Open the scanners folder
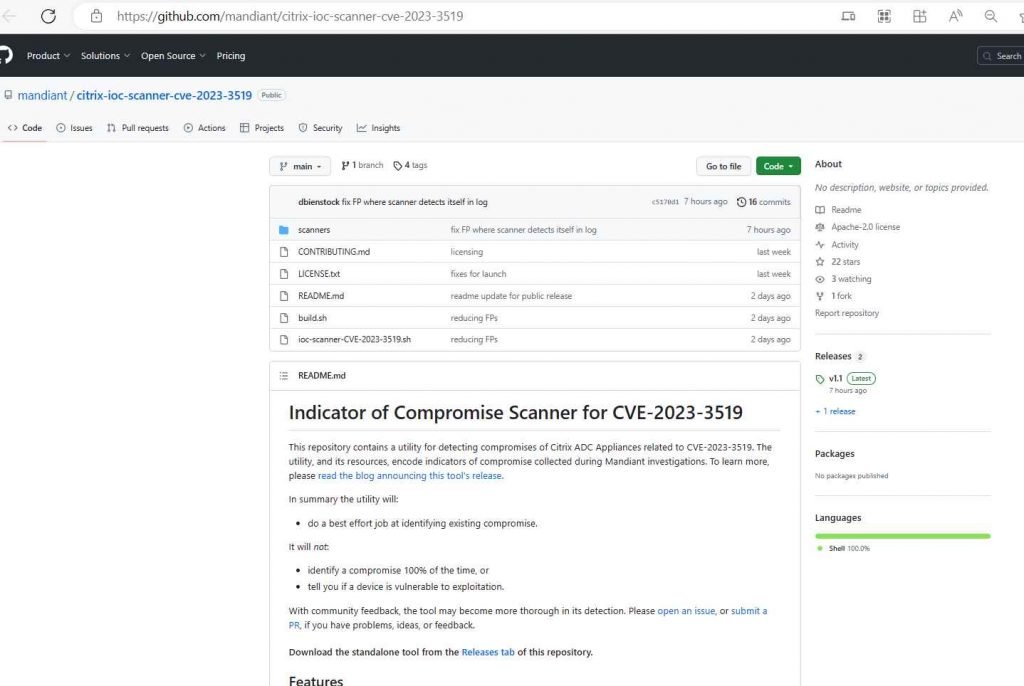 314,230
